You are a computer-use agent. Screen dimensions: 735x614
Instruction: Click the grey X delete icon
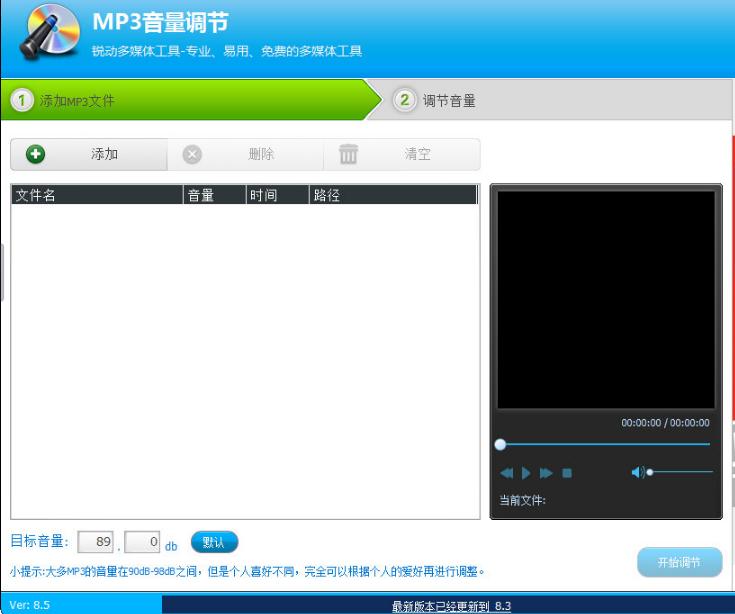point(192,154)
